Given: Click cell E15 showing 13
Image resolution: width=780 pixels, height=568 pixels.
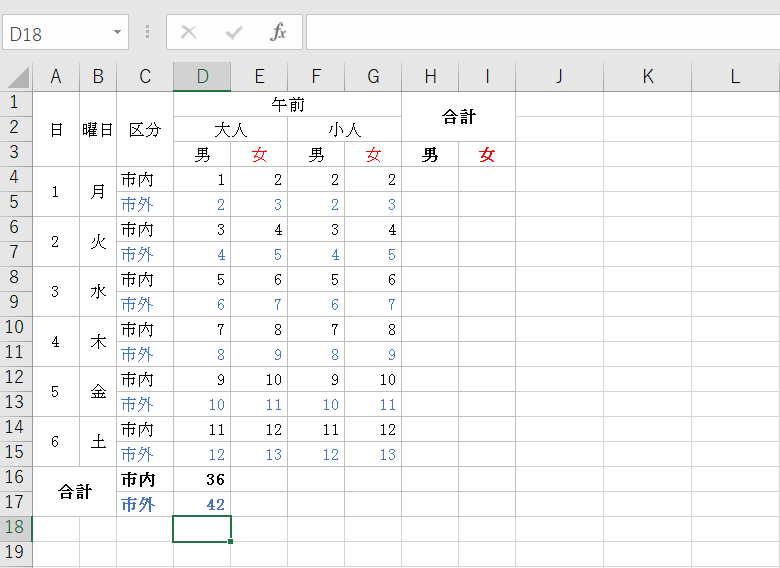Looking at the screenshot, I should 259,454.
